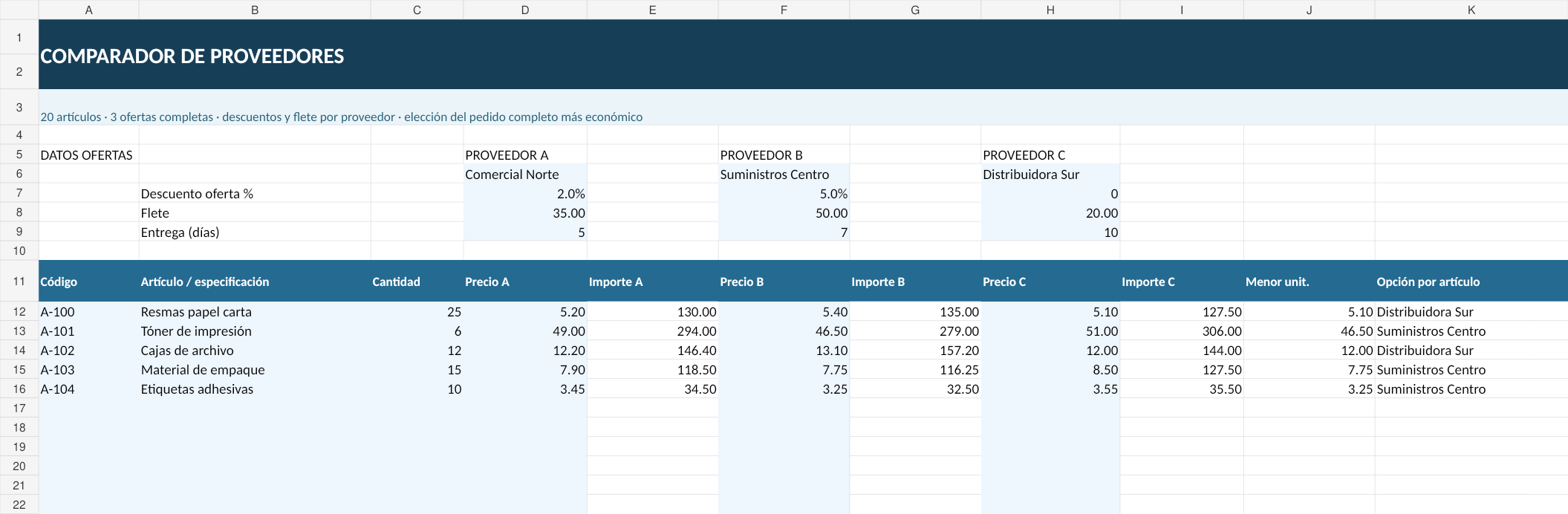
Task: Select the A-103 code cell
Action: [88, 369]
